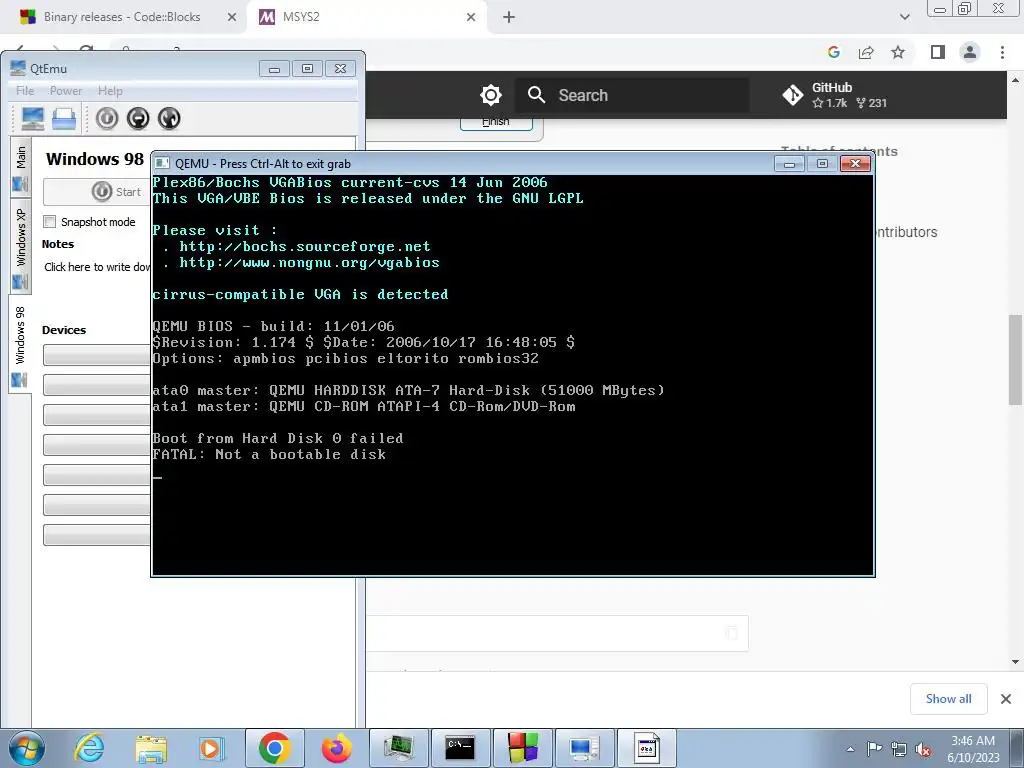Enable the Snapshot mode checkbox

point(50,222)
